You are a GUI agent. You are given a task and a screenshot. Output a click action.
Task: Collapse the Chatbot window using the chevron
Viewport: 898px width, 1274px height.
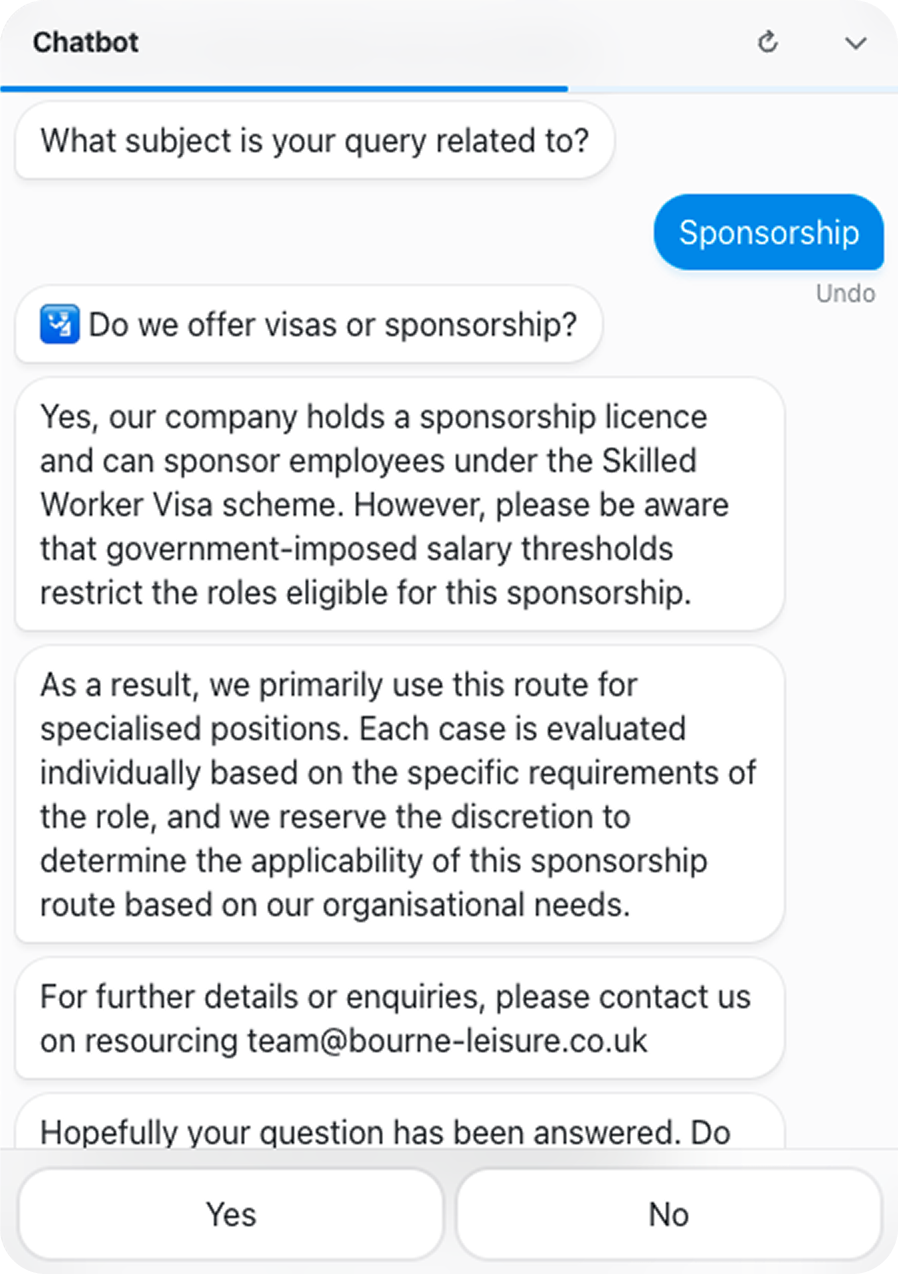pos(855,43)
